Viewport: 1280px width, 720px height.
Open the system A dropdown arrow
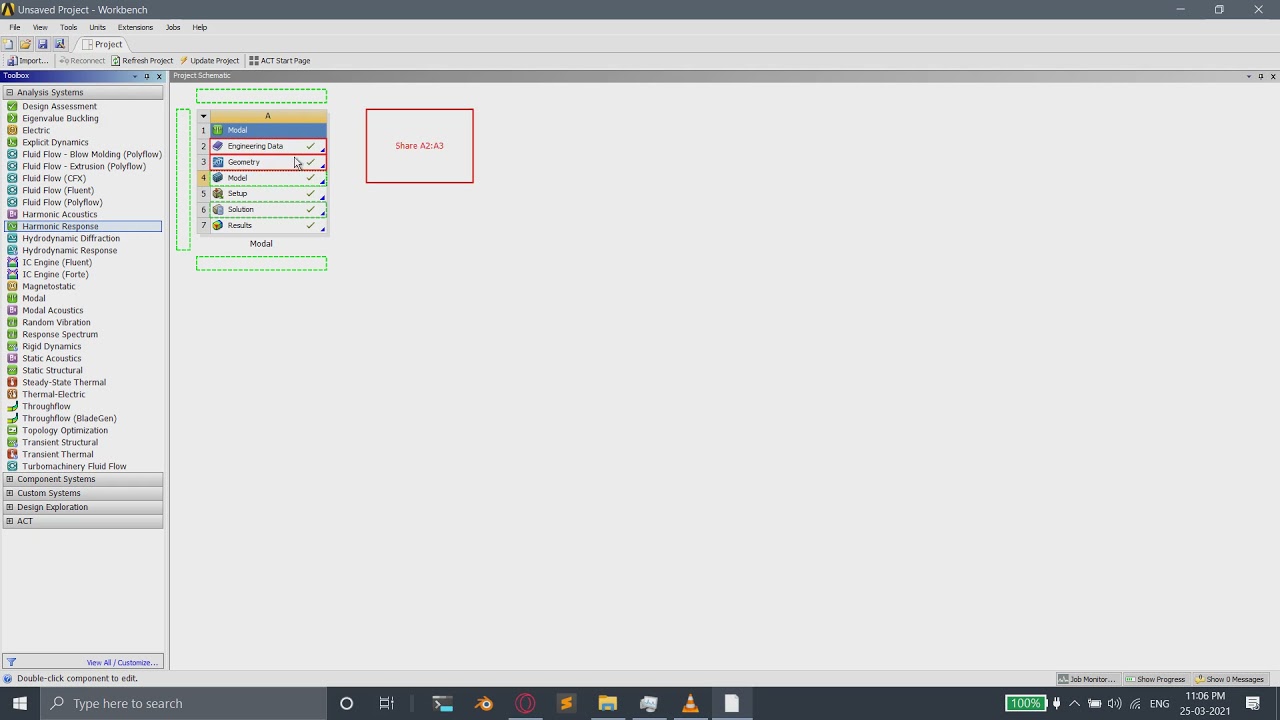203,116
